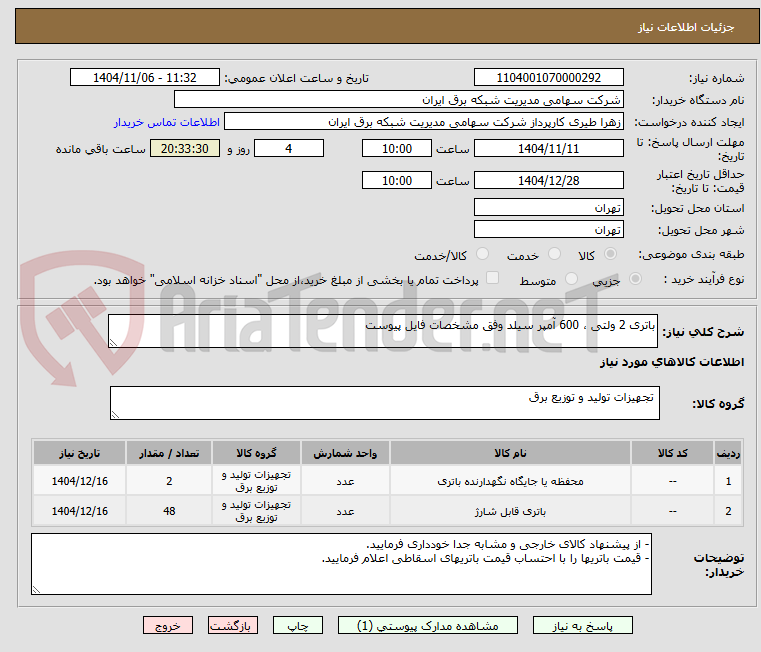Click the نام کالا column header

[510, 453]
